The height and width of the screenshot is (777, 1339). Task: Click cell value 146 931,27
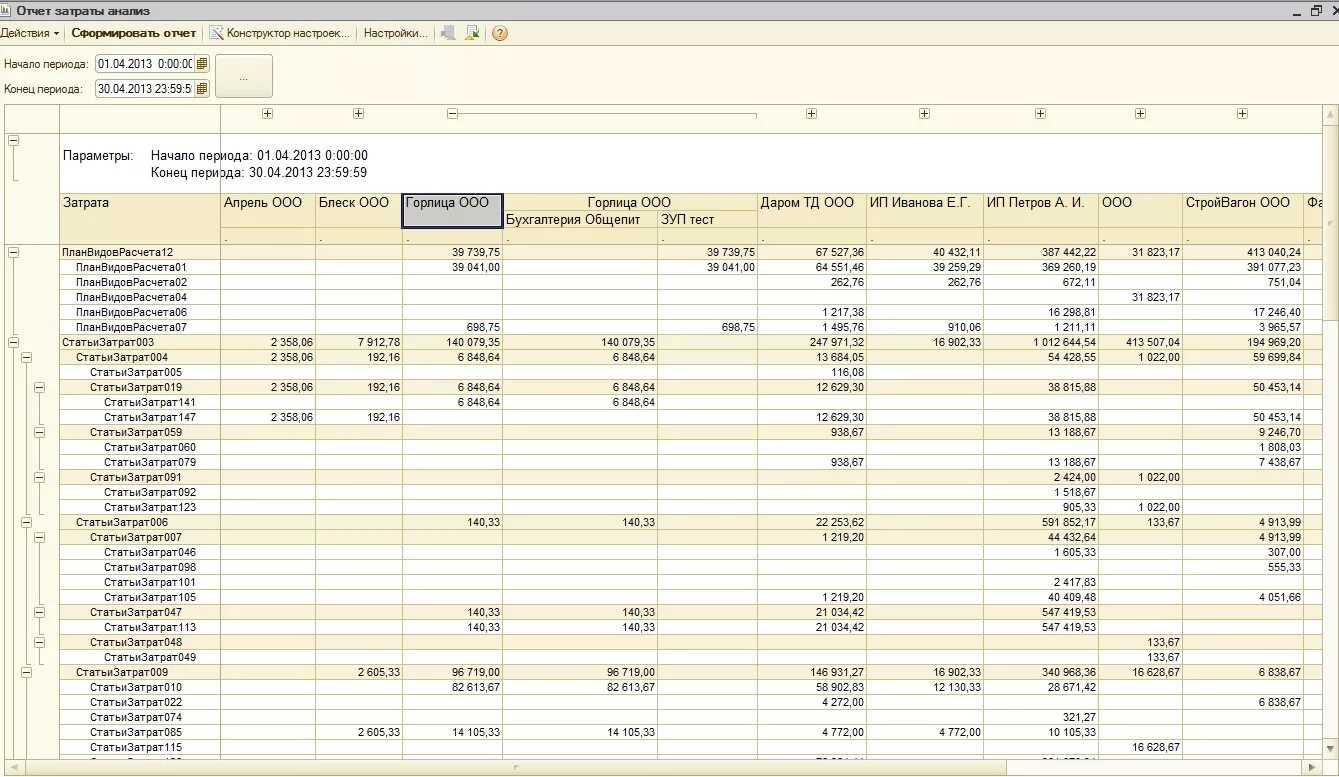coord(836,672)
